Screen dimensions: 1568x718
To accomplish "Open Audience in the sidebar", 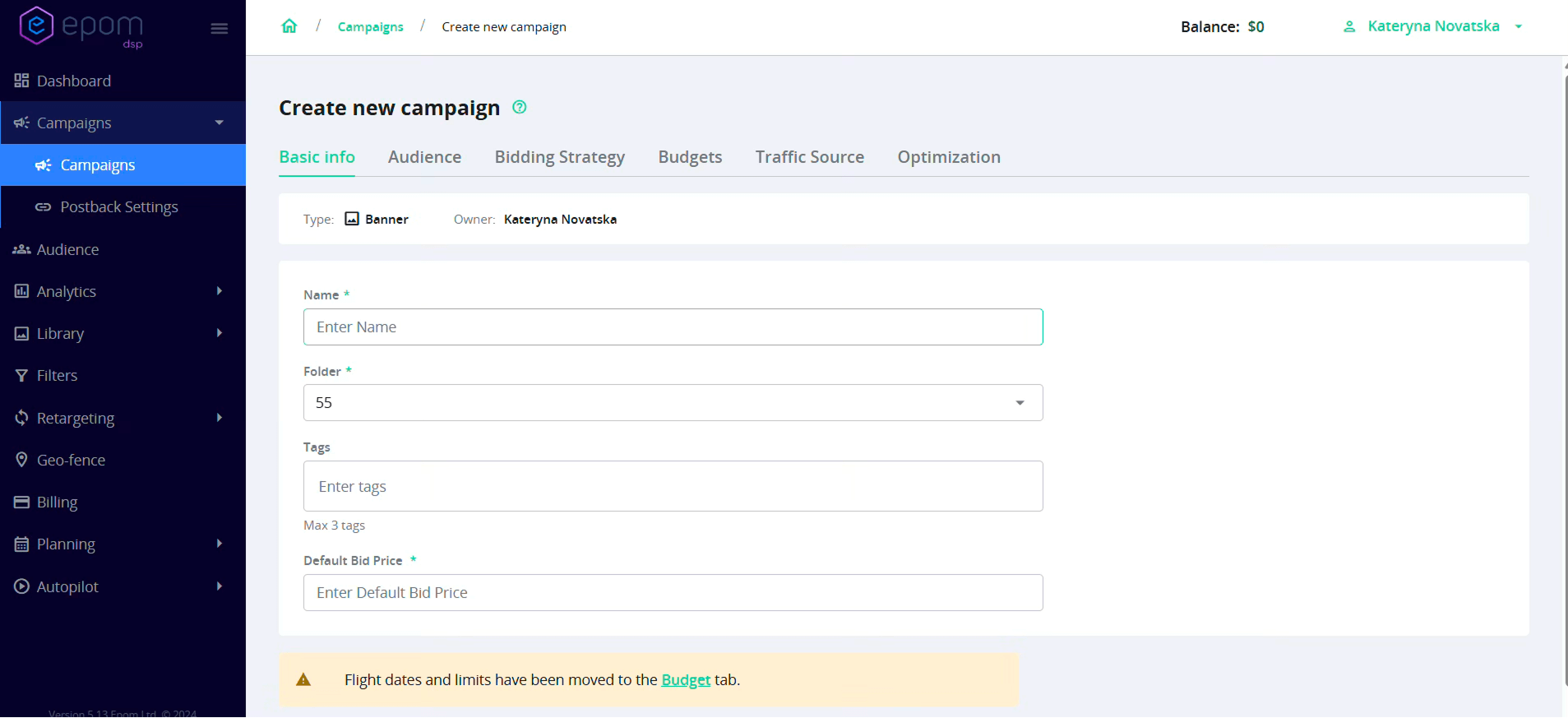I will tap(67, 249).
